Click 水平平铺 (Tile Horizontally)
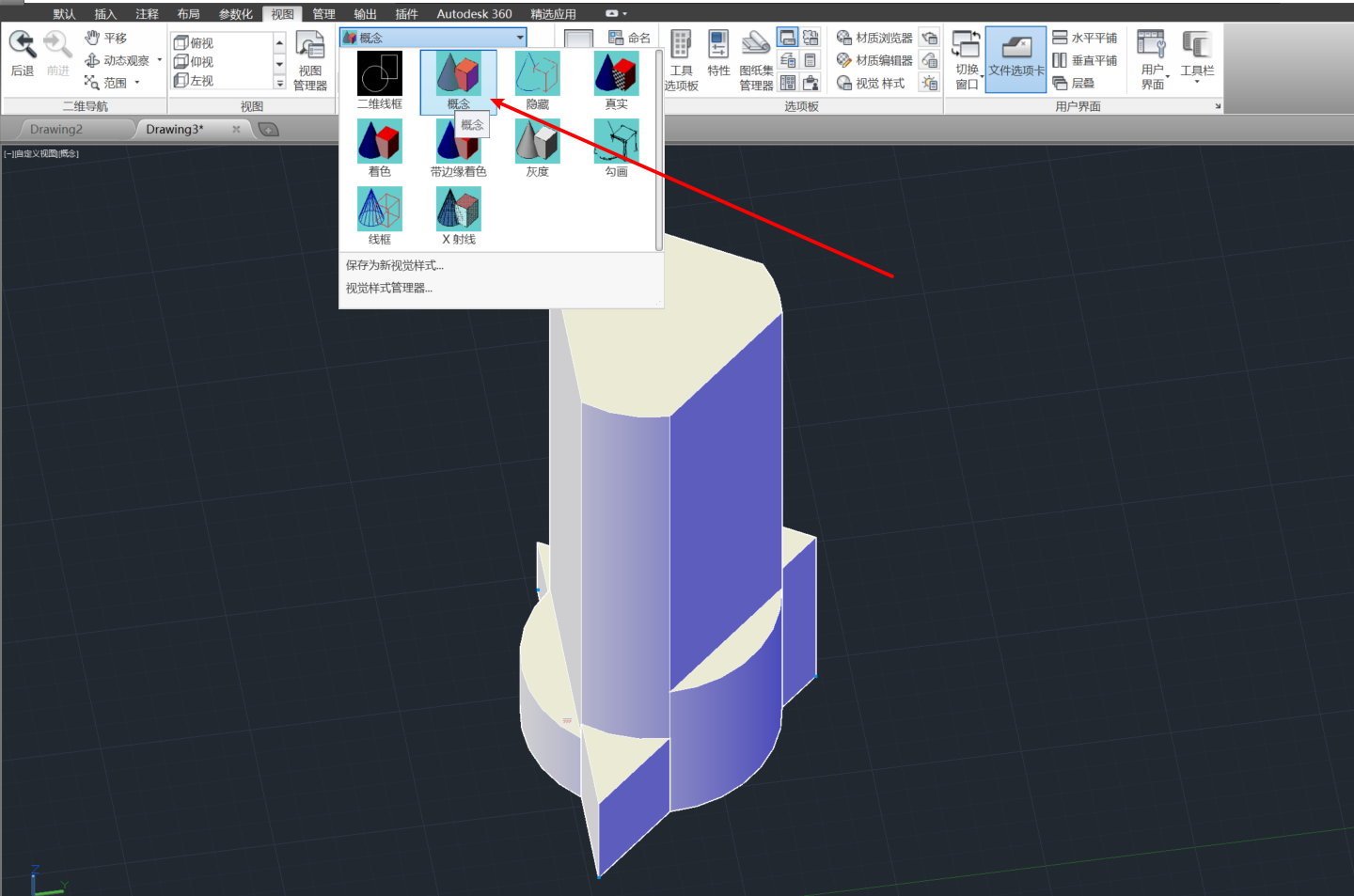Viewport: 1354px width, 896px height. coord(1084,38)
